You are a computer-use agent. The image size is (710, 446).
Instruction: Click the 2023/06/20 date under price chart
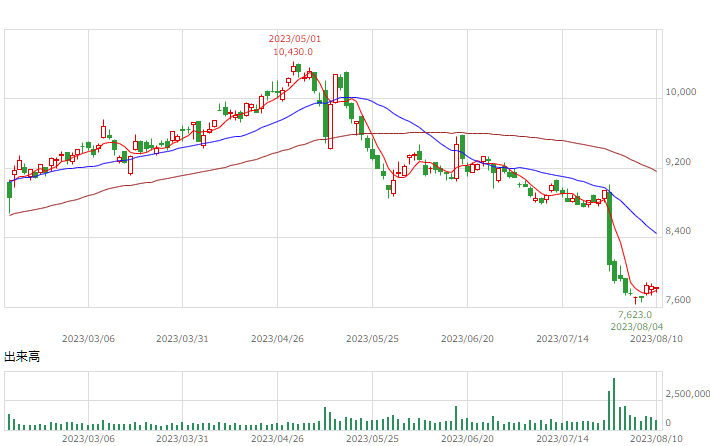click(x=467, y=339)
